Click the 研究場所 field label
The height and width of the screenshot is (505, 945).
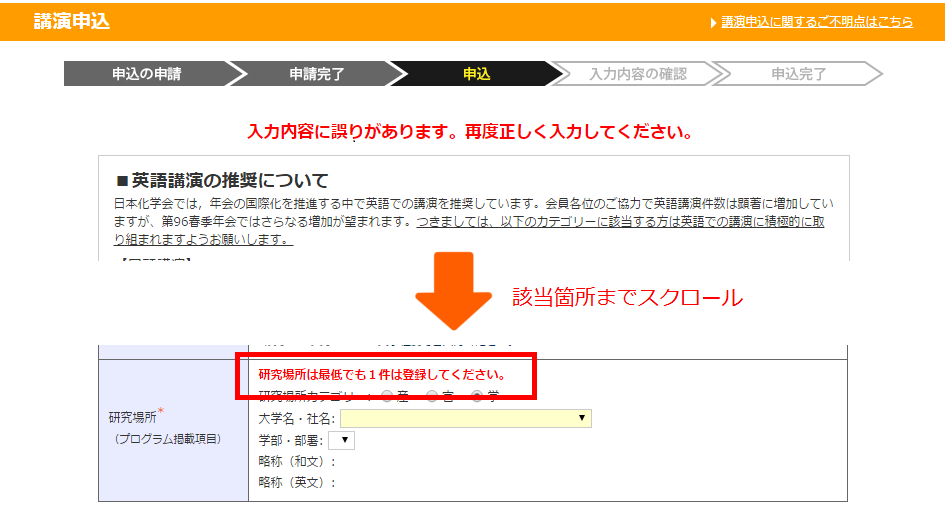132,417
